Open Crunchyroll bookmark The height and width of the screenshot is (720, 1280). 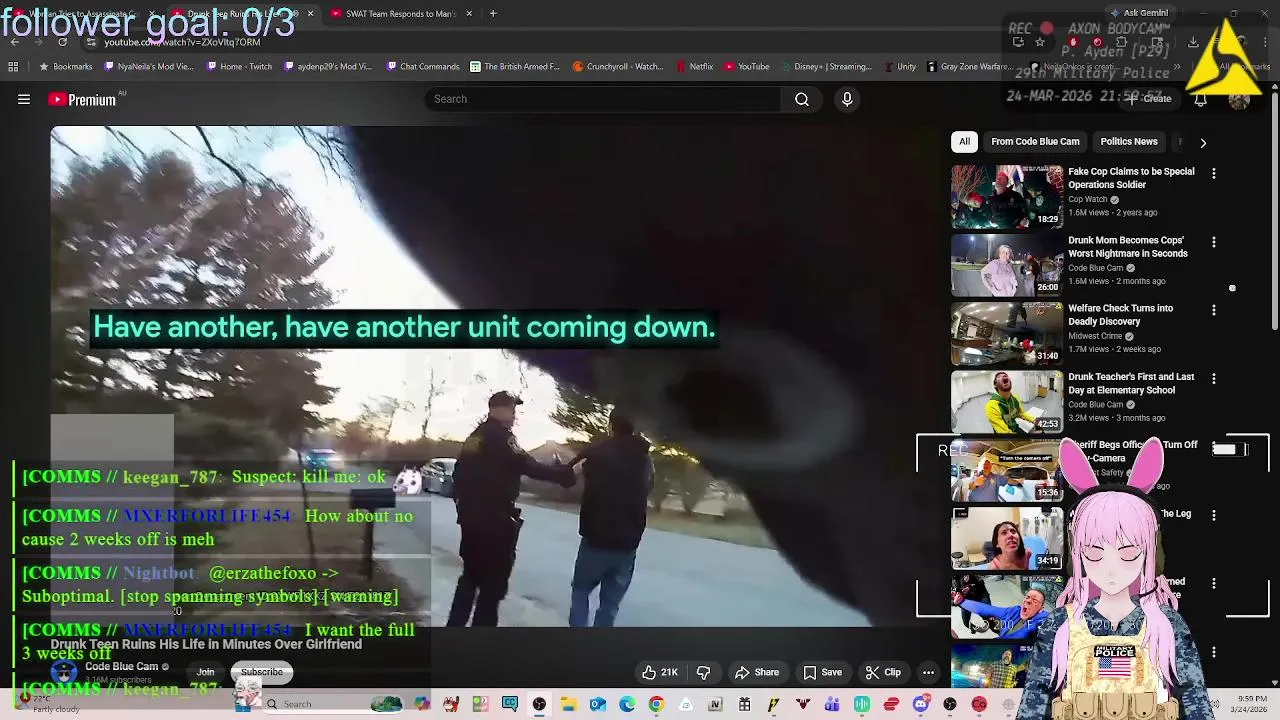(x=618, y=67)
